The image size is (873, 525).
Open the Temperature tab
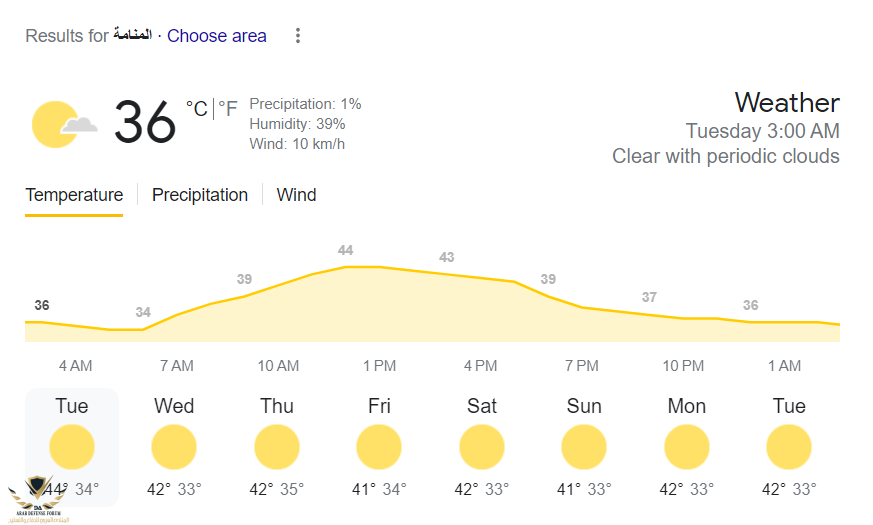(x=74, y=195)
